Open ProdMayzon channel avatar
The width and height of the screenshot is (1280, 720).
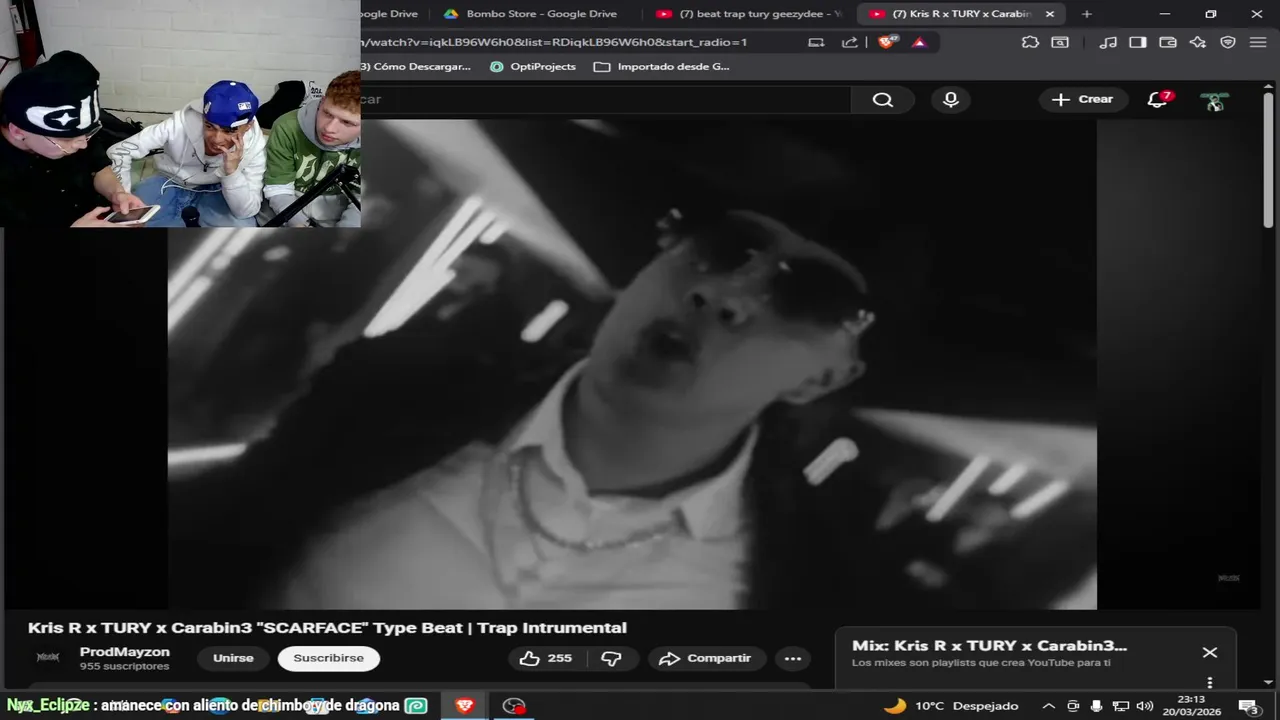[x=48, y=657]
